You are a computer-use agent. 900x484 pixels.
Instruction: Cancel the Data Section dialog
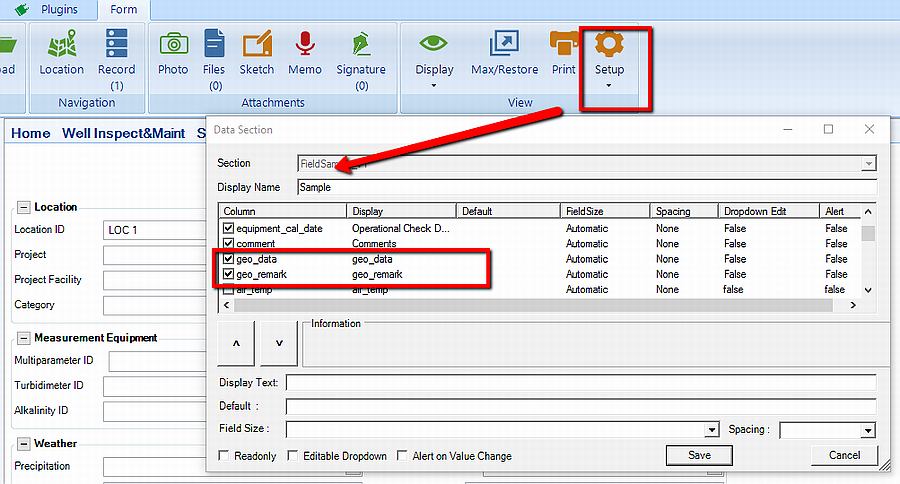[x=844, y=455]
